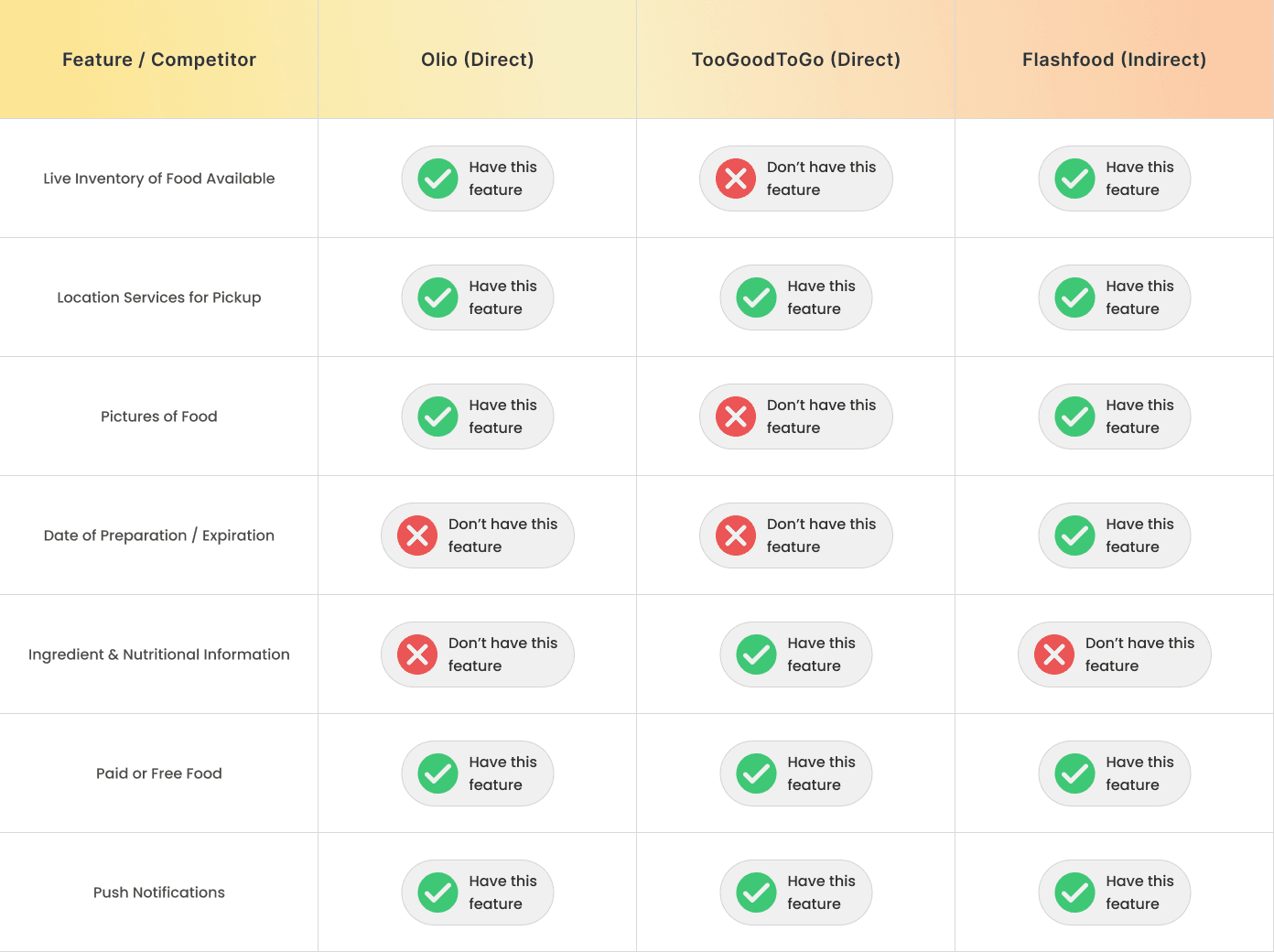Click the "Feature / Competitor" header

159,59
